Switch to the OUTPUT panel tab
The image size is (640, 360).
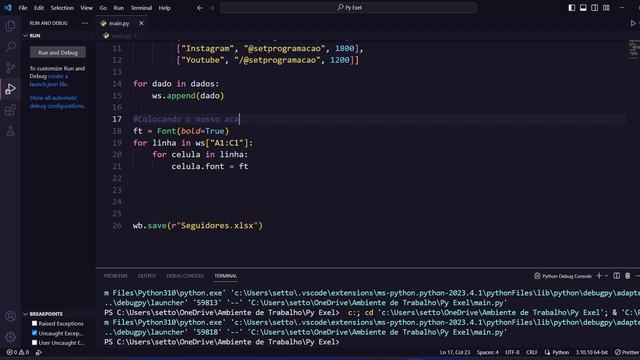point(147,276)
